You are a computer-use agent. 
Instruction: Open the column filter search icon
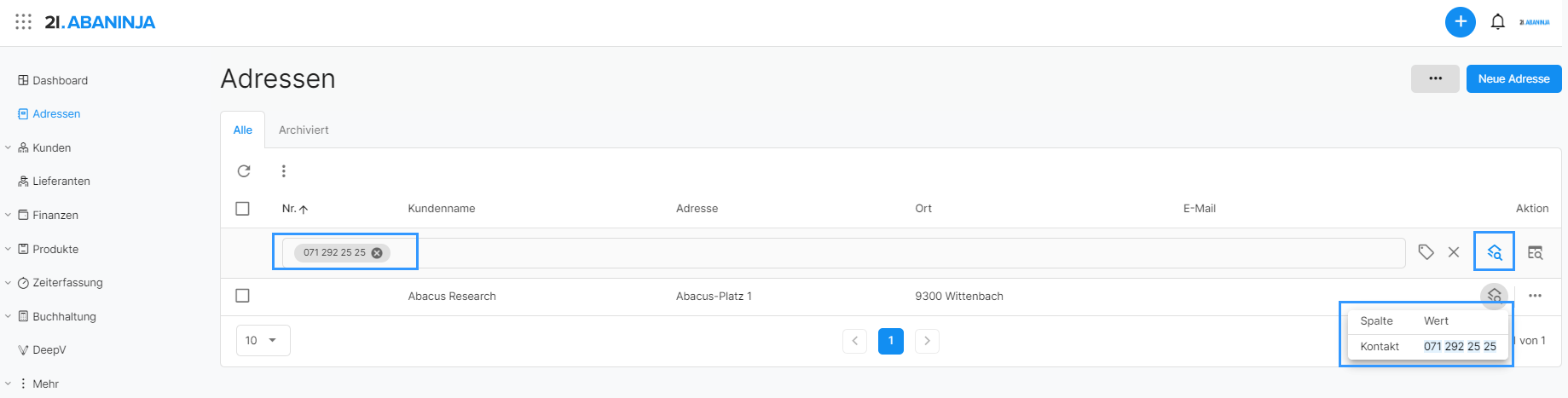(x=1535, y=252)
